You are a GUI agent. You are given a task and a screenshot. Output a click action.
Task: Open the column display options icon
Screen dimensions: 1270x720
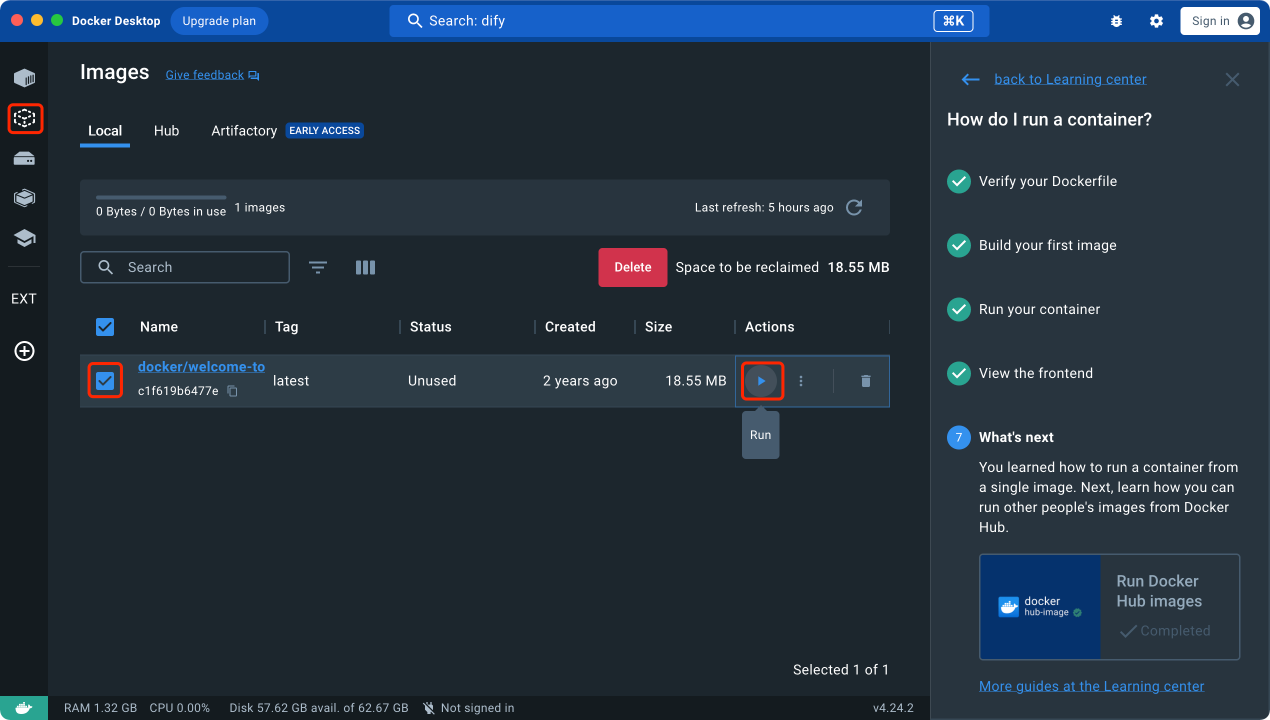point(365,267)
